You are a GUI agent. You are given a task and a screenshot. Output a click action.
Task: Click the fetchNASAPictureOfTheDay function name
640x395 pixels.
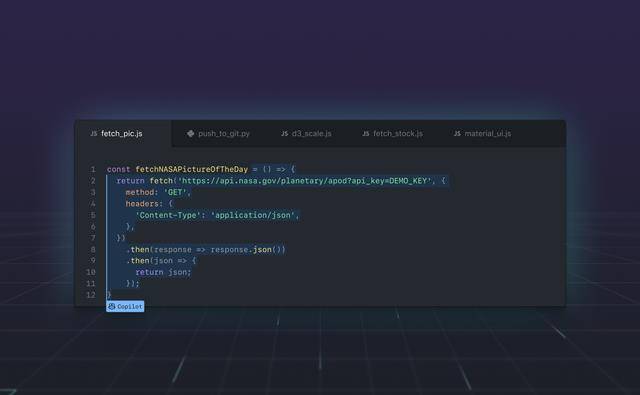[x=191, y=169]
